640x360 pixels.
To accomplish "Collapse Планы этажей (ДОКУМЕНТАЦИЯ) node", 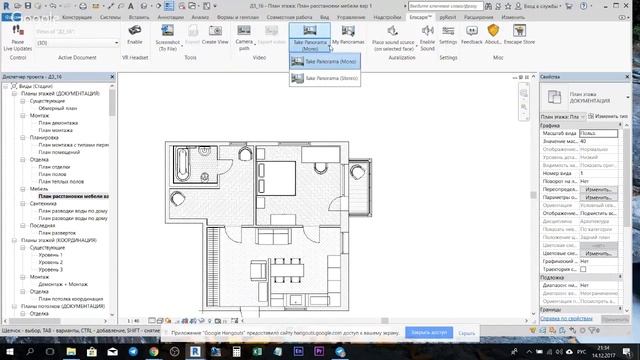I will pos(14,94).
